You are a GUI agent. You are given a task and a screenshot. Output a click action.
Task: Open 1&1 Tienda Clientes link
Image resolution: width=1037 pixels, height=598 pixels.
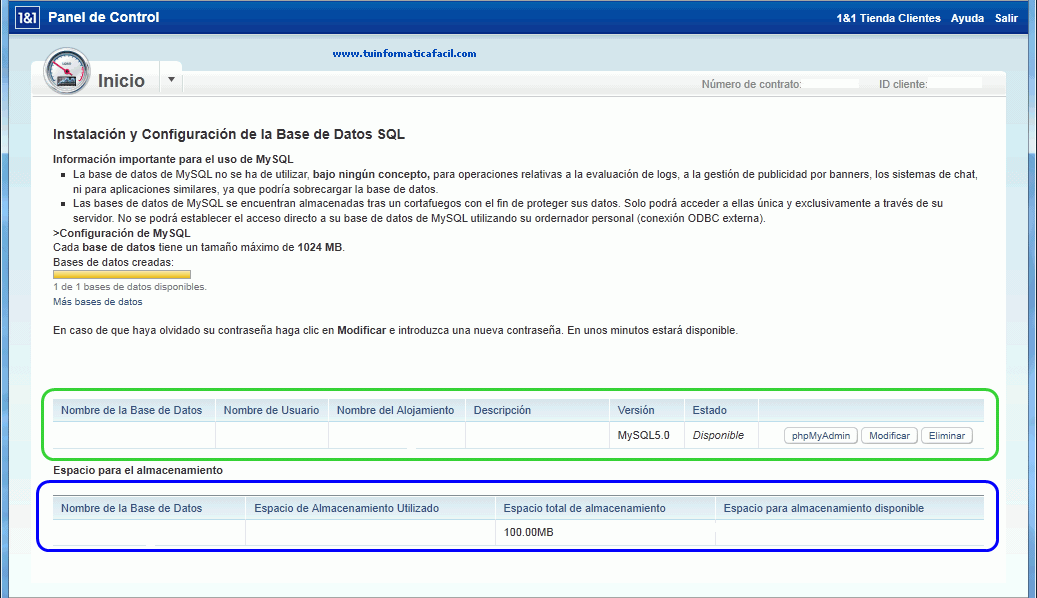[x=888, y=18]
